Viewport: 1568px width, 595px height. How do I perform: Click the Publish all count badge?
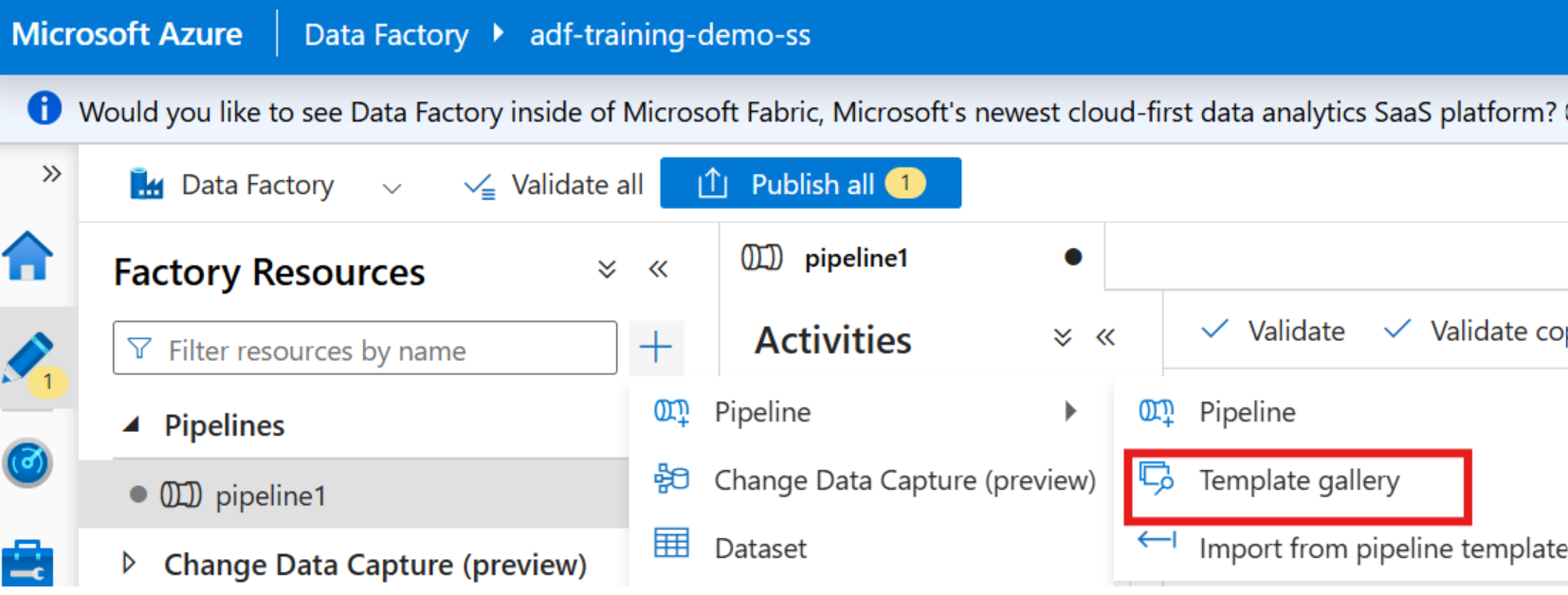[905, 182]
